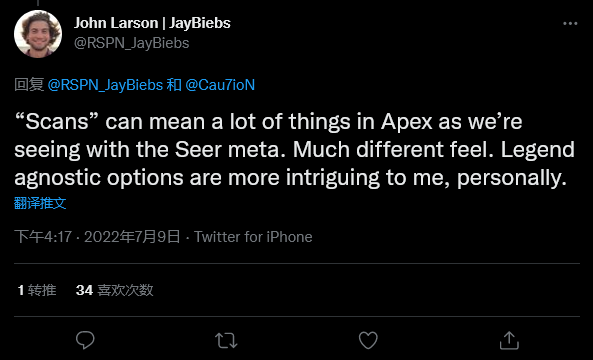
Task: Open the tweet's three-dot More menu
Action: click(570, 23)
